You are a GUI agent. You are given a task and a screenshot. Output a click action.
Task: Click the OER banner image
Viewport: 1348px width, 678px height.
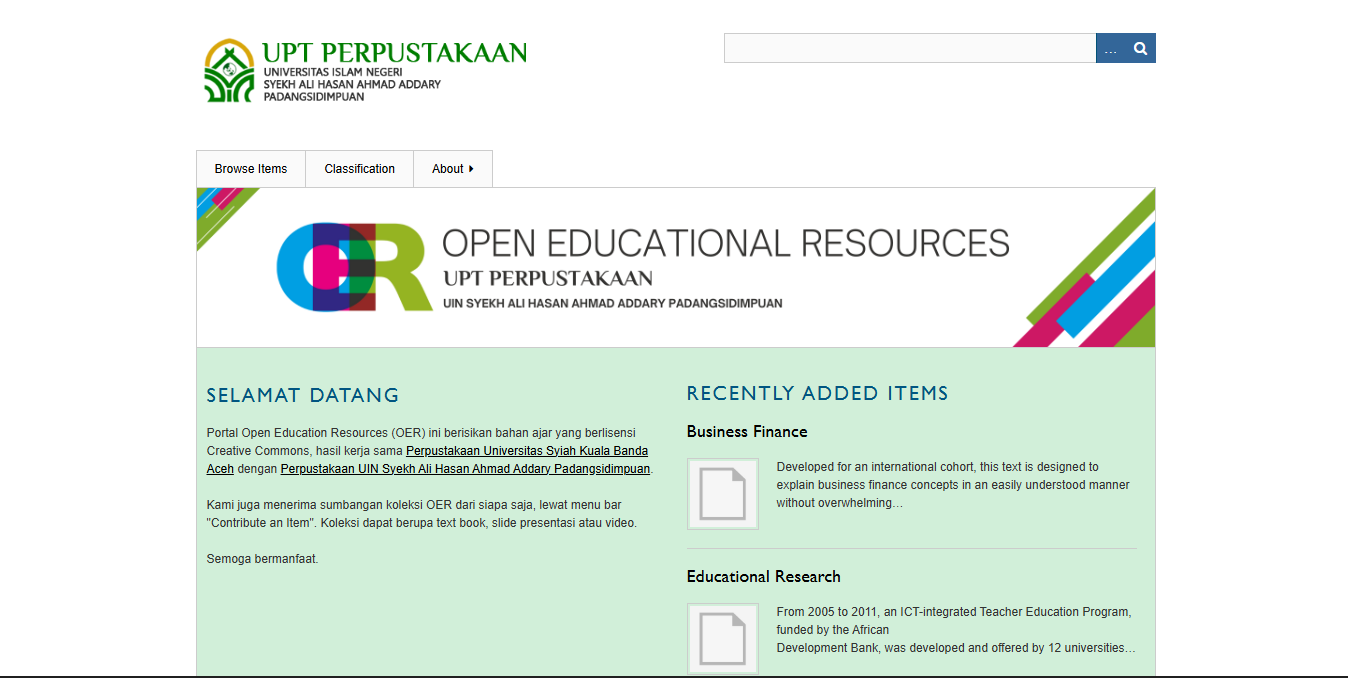point(676,268)
